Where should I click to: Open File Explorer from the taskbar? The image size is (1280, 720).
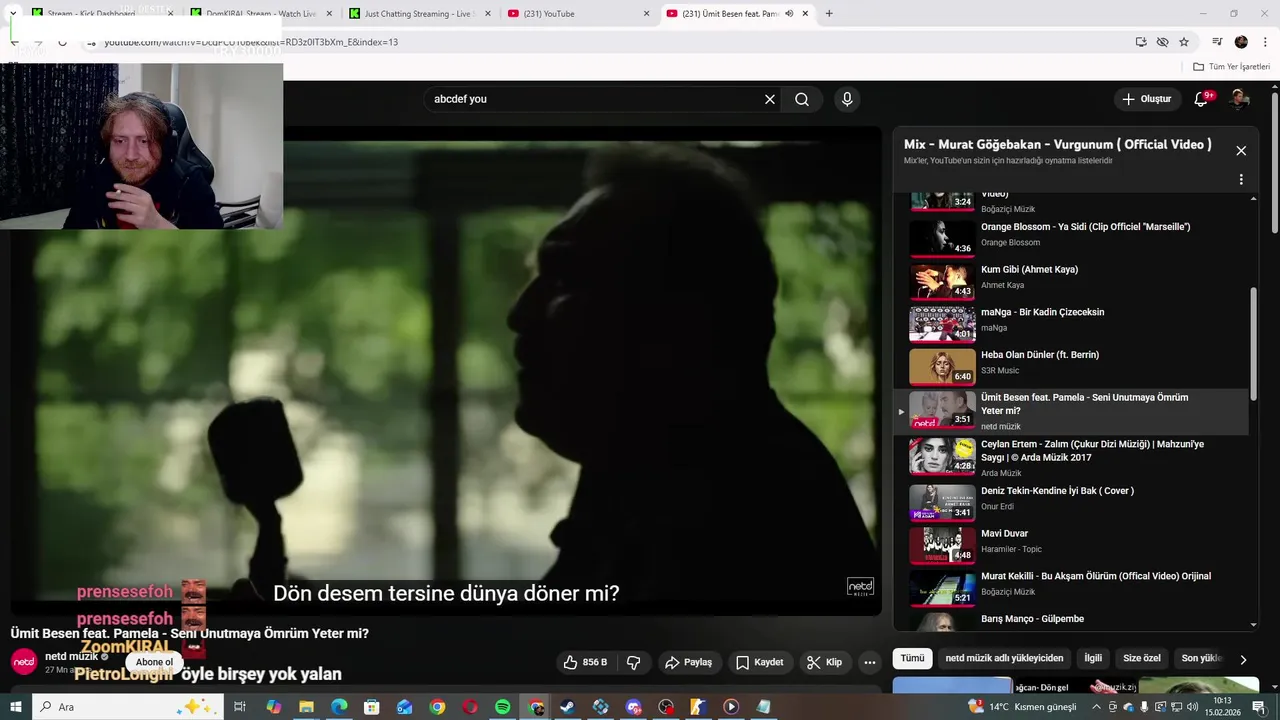click(306, 707)
